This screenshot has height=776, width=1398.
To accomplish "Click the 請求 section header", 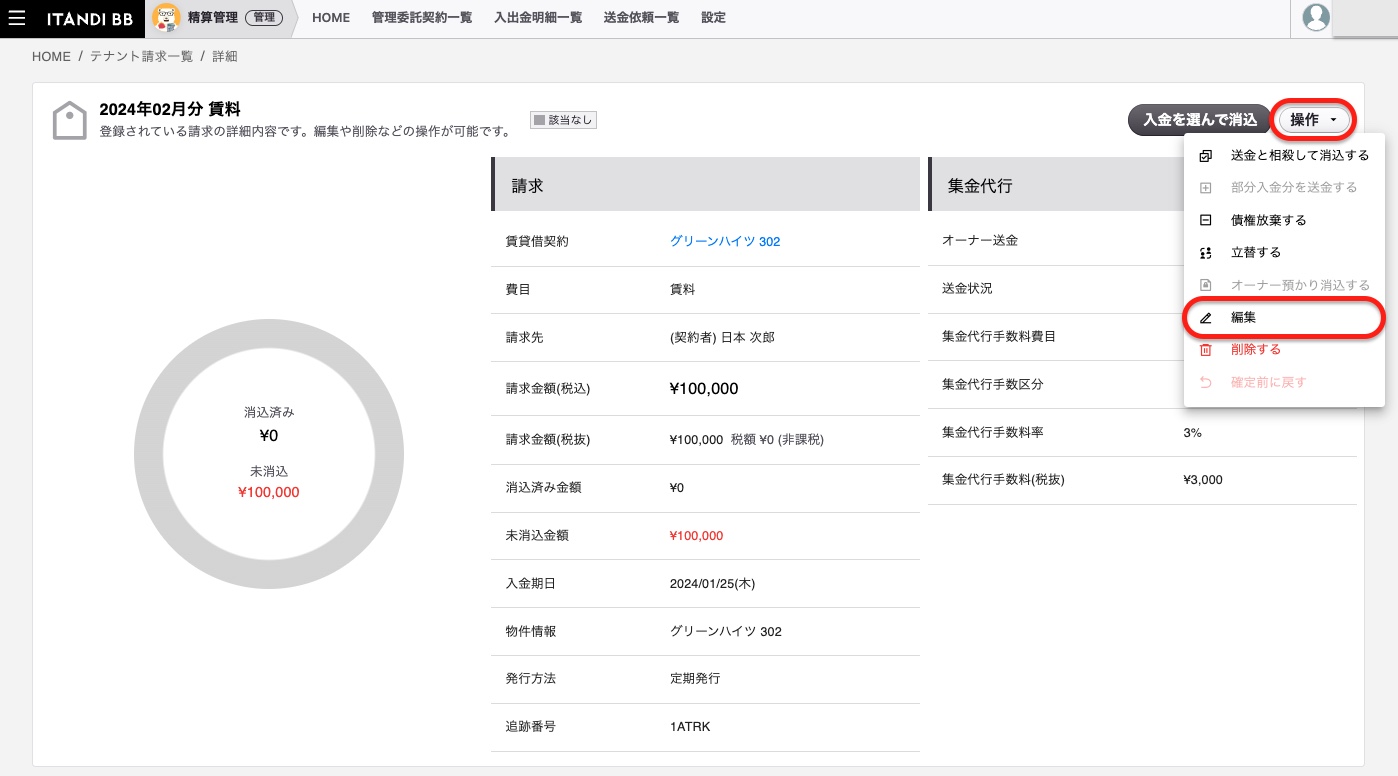I will 705,184.
